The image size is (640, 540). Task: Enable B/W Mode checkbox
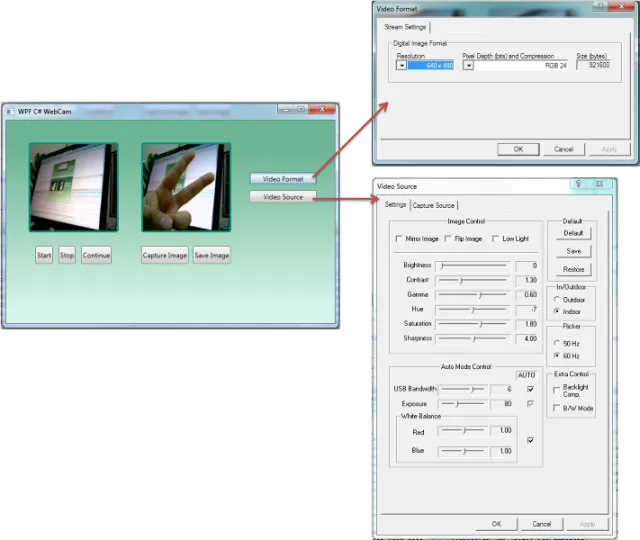pyautogui.click(x=556, y=408)
